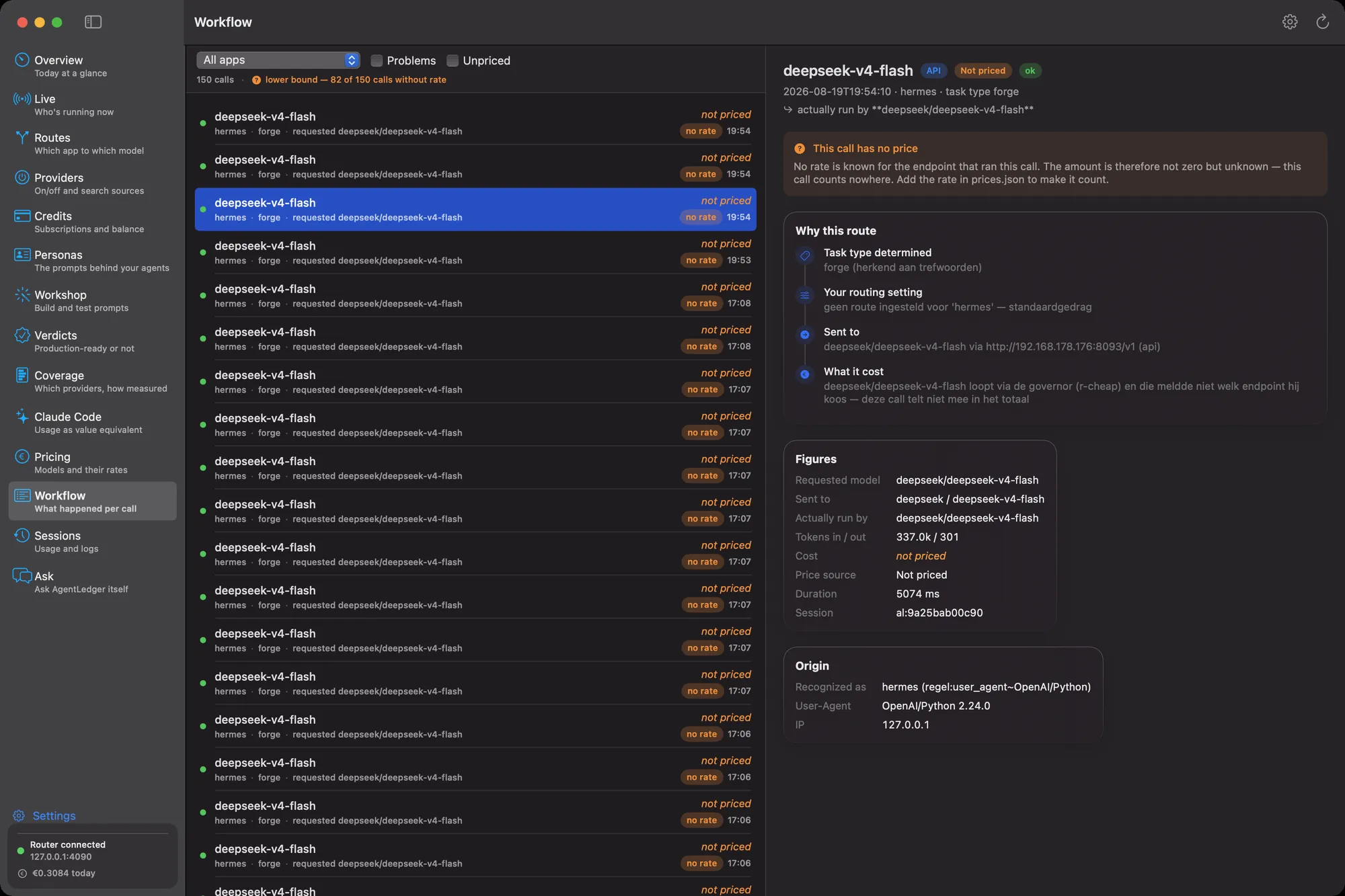The width and height of the screenshot is (1345, 896).
Task: Click the Task type determined tag icon
Action: [804, 255]
